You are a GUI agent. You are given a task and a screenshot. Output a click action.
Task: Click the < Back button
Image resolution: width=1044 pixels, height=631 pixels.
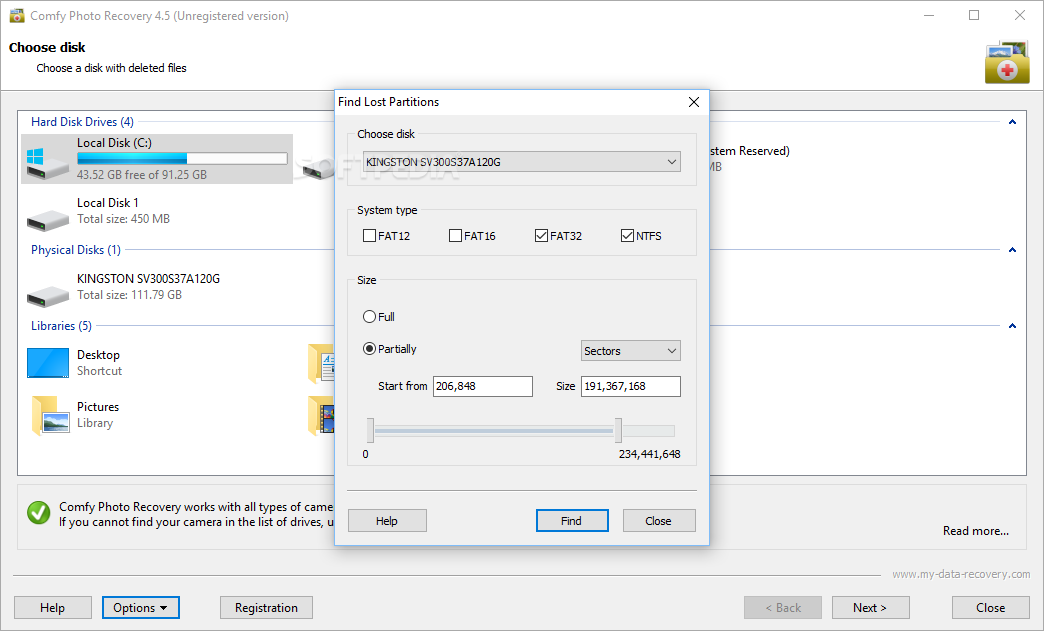click(783, 608)
